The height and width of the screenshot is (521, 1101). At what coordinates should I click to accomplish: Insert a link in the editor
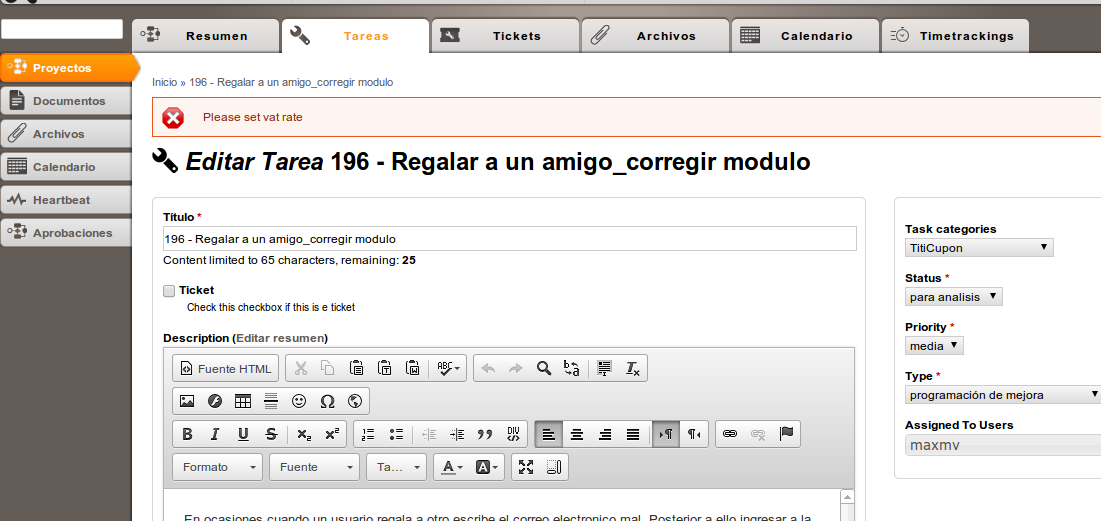coord(730,434)
